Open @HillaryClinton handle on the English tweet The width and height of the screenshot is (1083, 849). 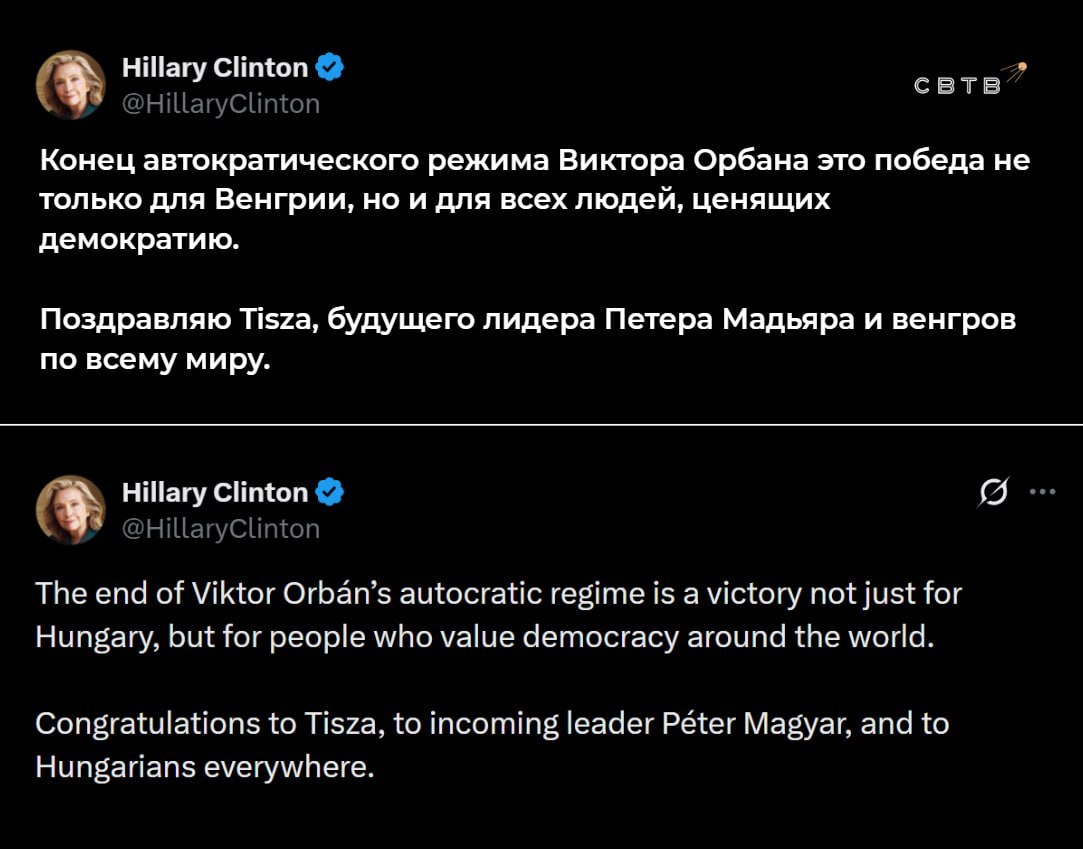click(220, 528)
